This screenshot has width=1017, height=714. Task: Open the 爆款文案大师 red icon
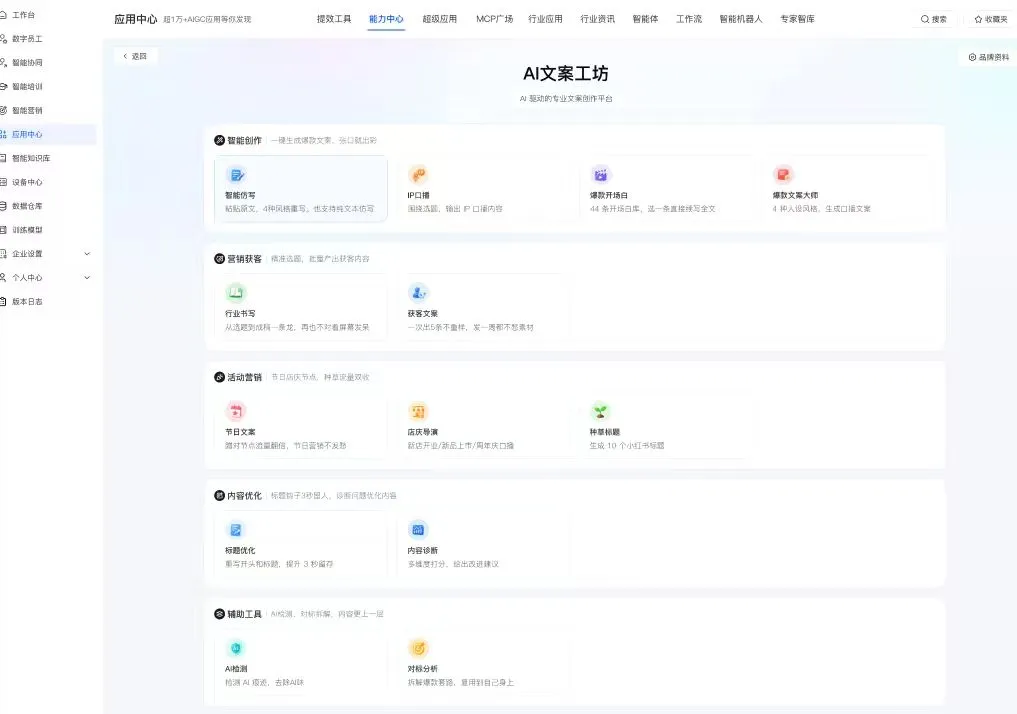click(783, 174)
